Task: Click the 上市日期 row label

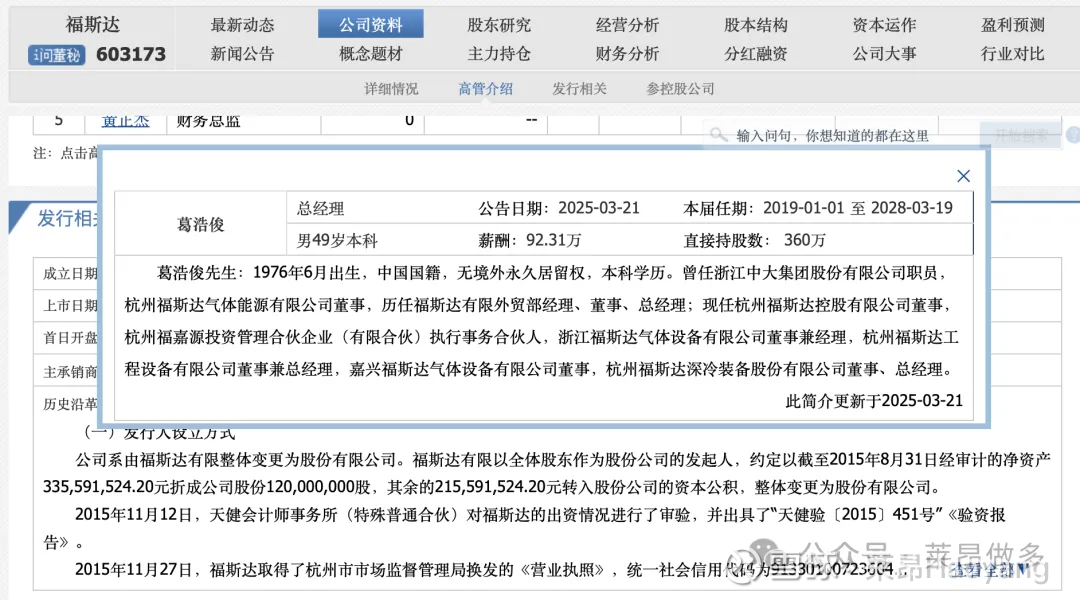Action: tap(70, 305)
